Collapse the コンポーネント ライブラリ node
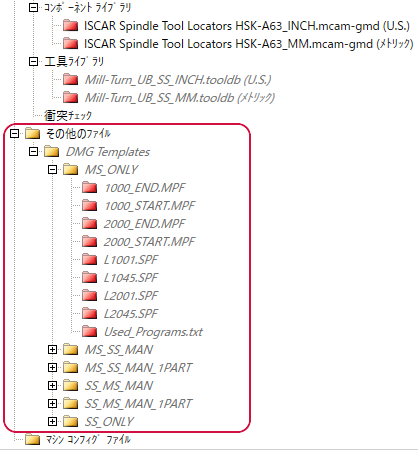Viewport: 418px width, 450px height. [x=33, y=8]
